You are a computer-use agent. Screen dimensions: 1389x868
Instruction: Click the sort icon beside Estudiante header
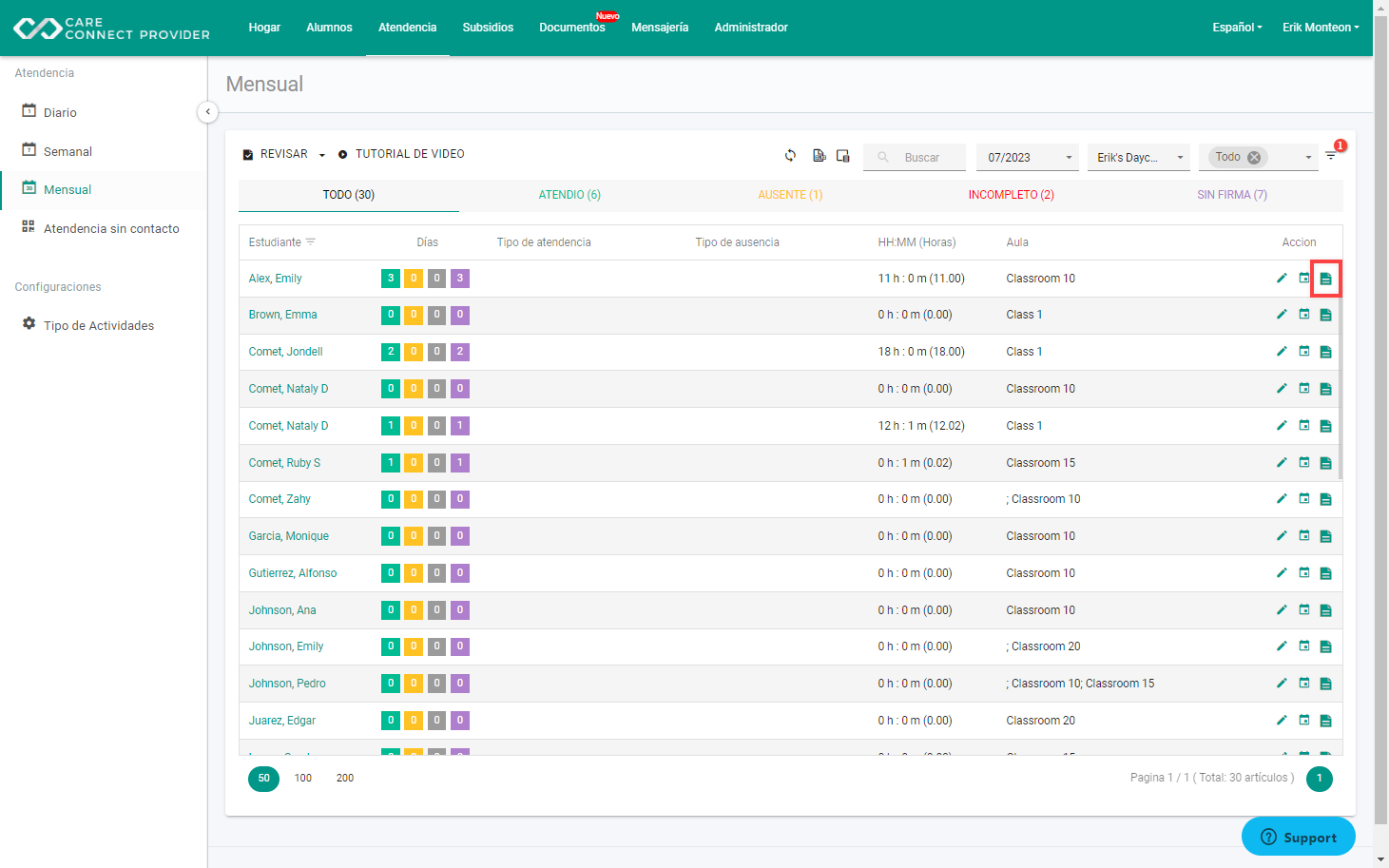coord(310,241)
